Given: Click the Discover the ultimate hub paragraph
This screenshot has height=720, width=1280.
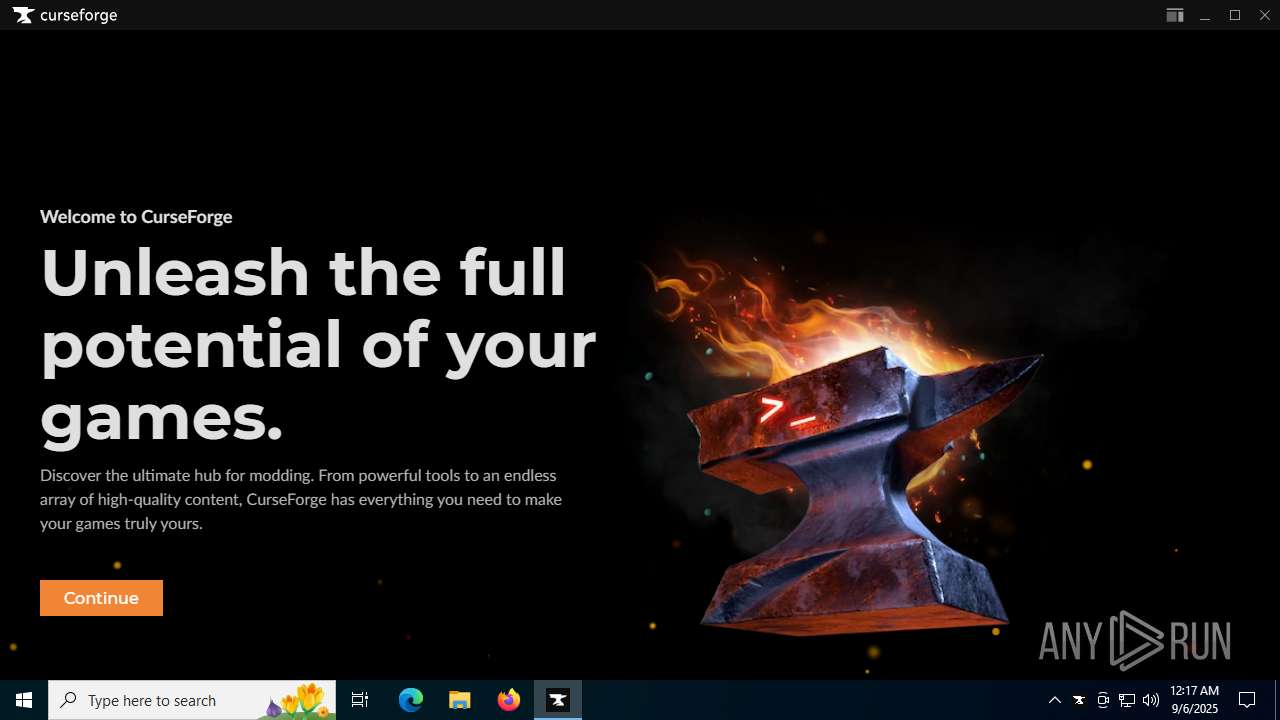Looking at the screenshot, I should [x=301, y=499].
